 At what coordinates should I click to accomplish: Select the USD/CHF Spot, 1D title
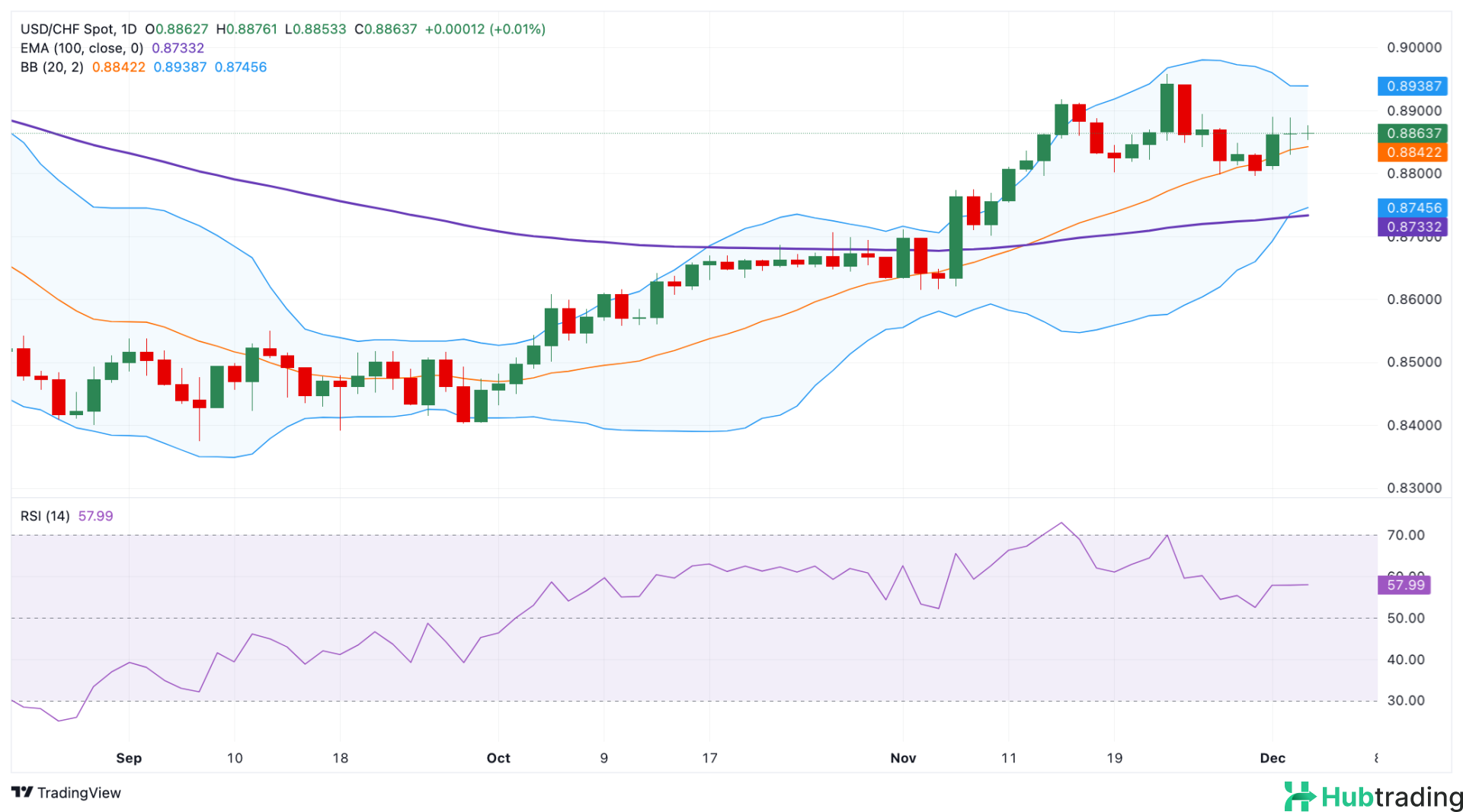click(78, 29)
